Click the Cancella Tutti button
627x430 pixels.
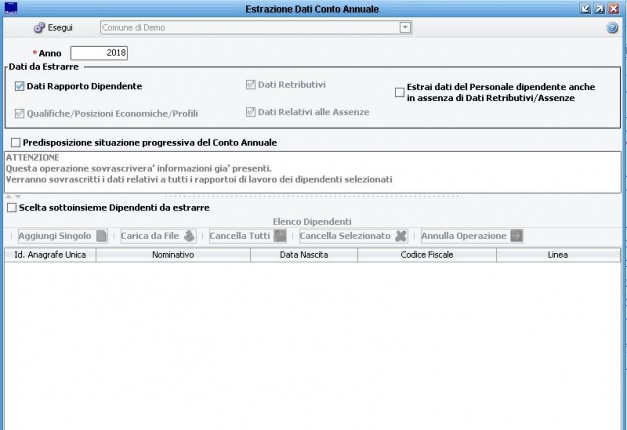pyautogui.click(x=248, y=236)
